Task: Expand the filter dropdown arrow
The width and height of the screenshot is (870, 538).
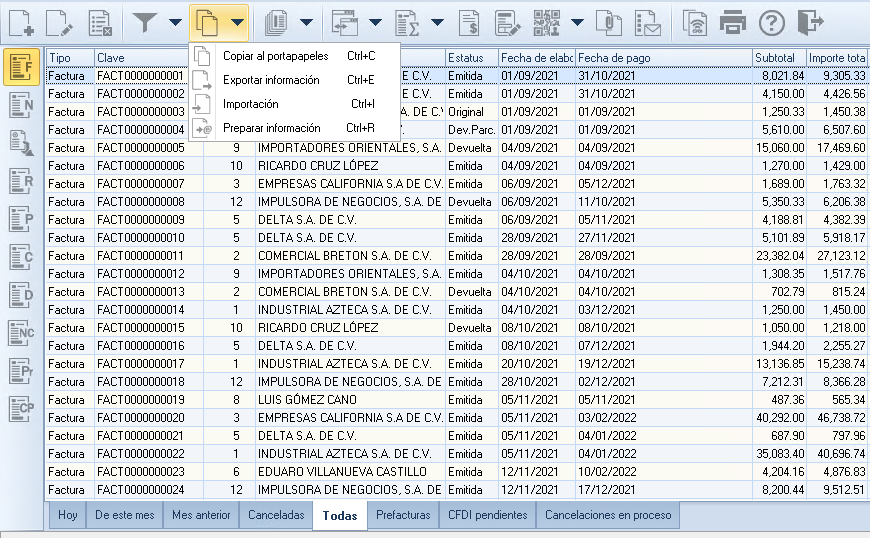Action: 175,23
